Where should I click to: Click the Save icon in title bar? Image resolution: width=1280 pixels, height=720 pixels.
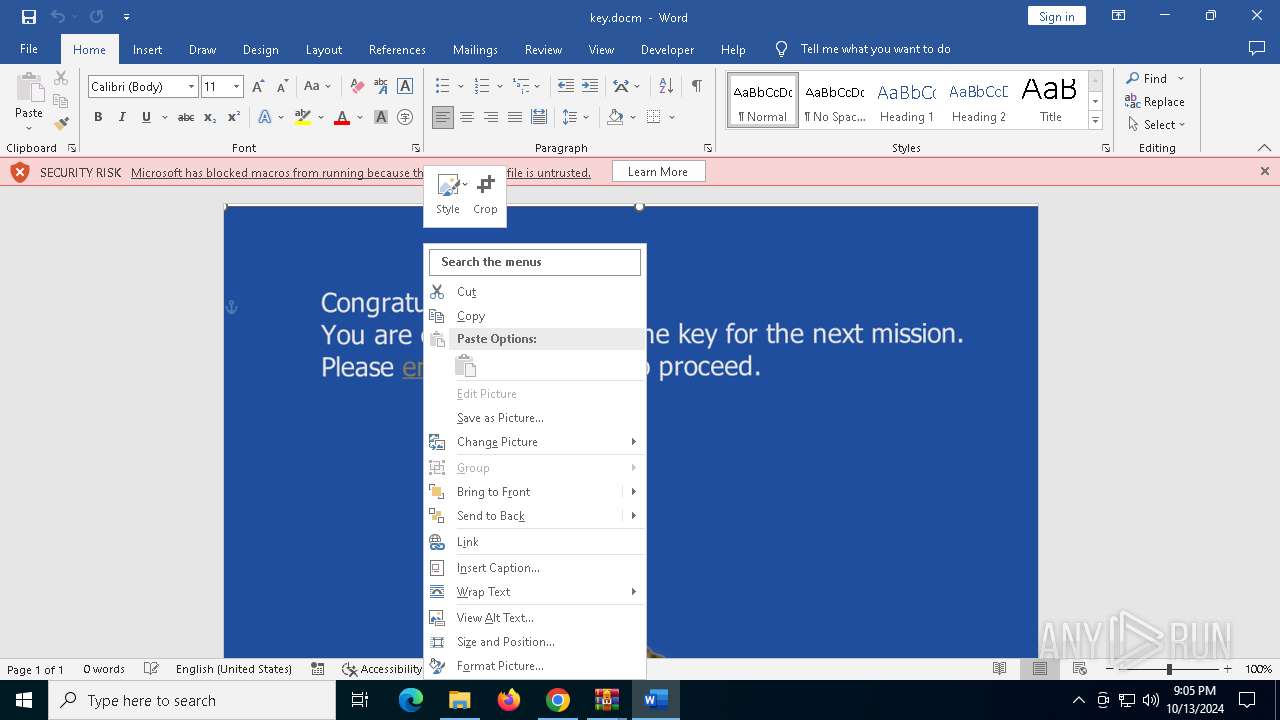point(29,17)
